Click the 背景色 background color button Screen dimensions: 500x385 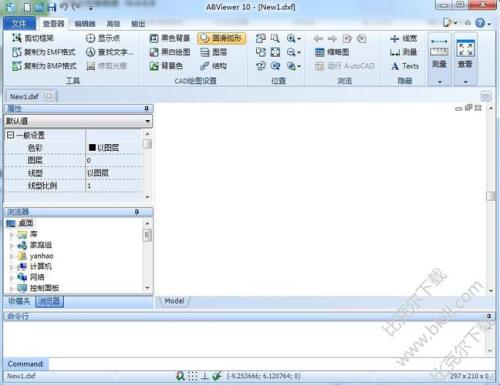pyautogui.click(x=166, y=66)
